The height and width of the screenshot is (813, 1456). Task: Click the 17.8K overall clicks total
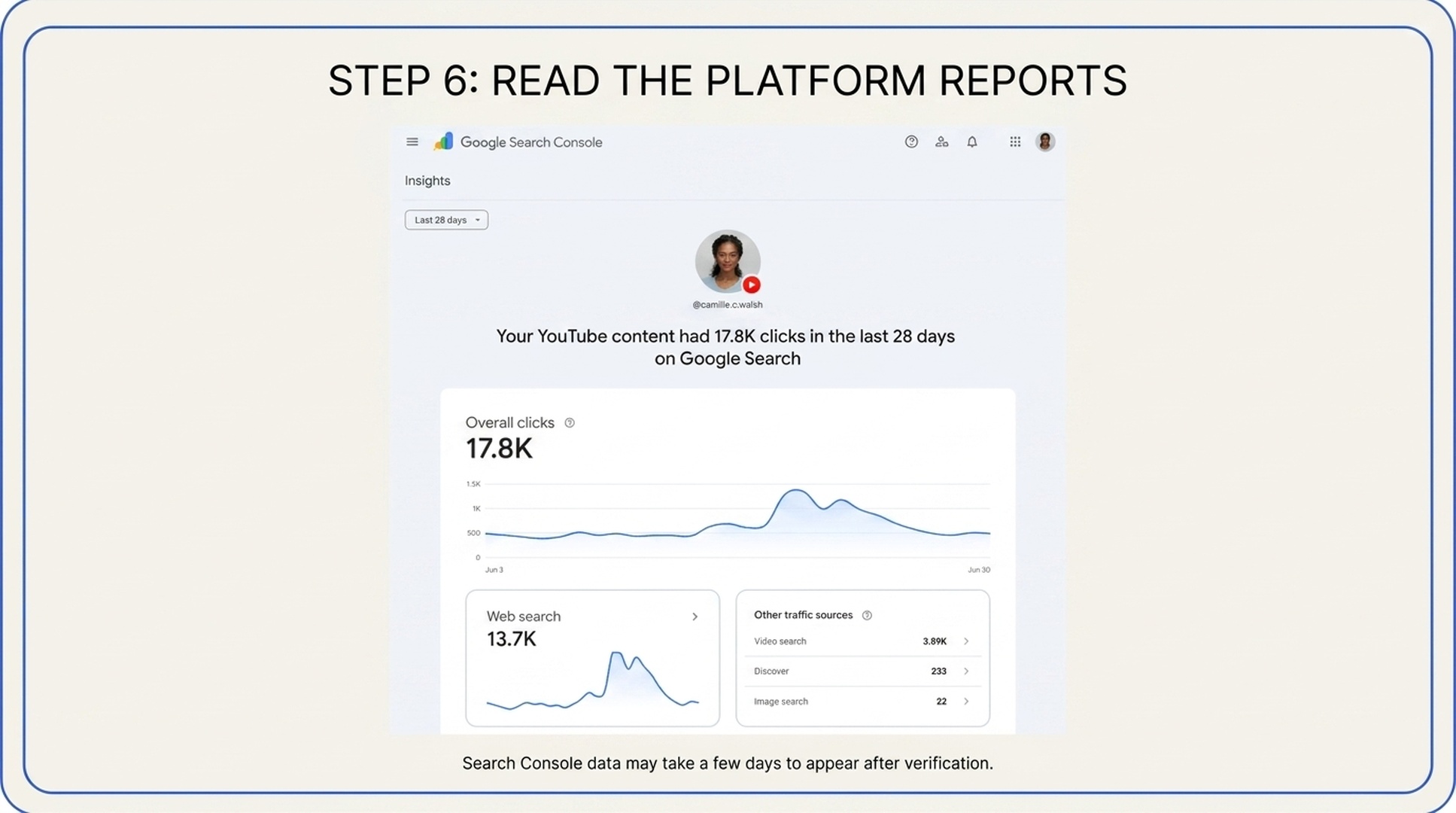[499, 449]
